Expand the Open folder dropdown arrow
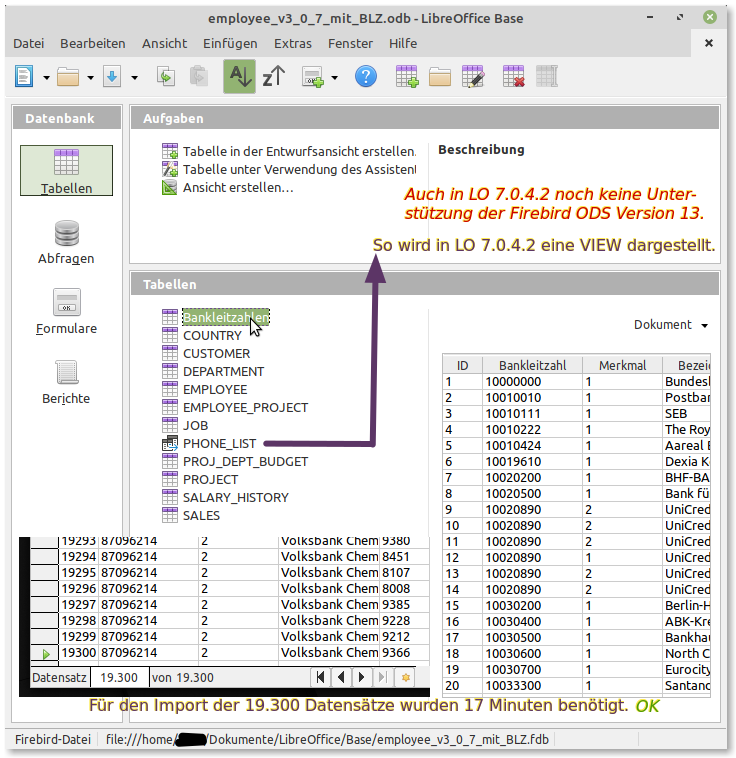Viewport: 736px width, 758px height. click(90, 77)
